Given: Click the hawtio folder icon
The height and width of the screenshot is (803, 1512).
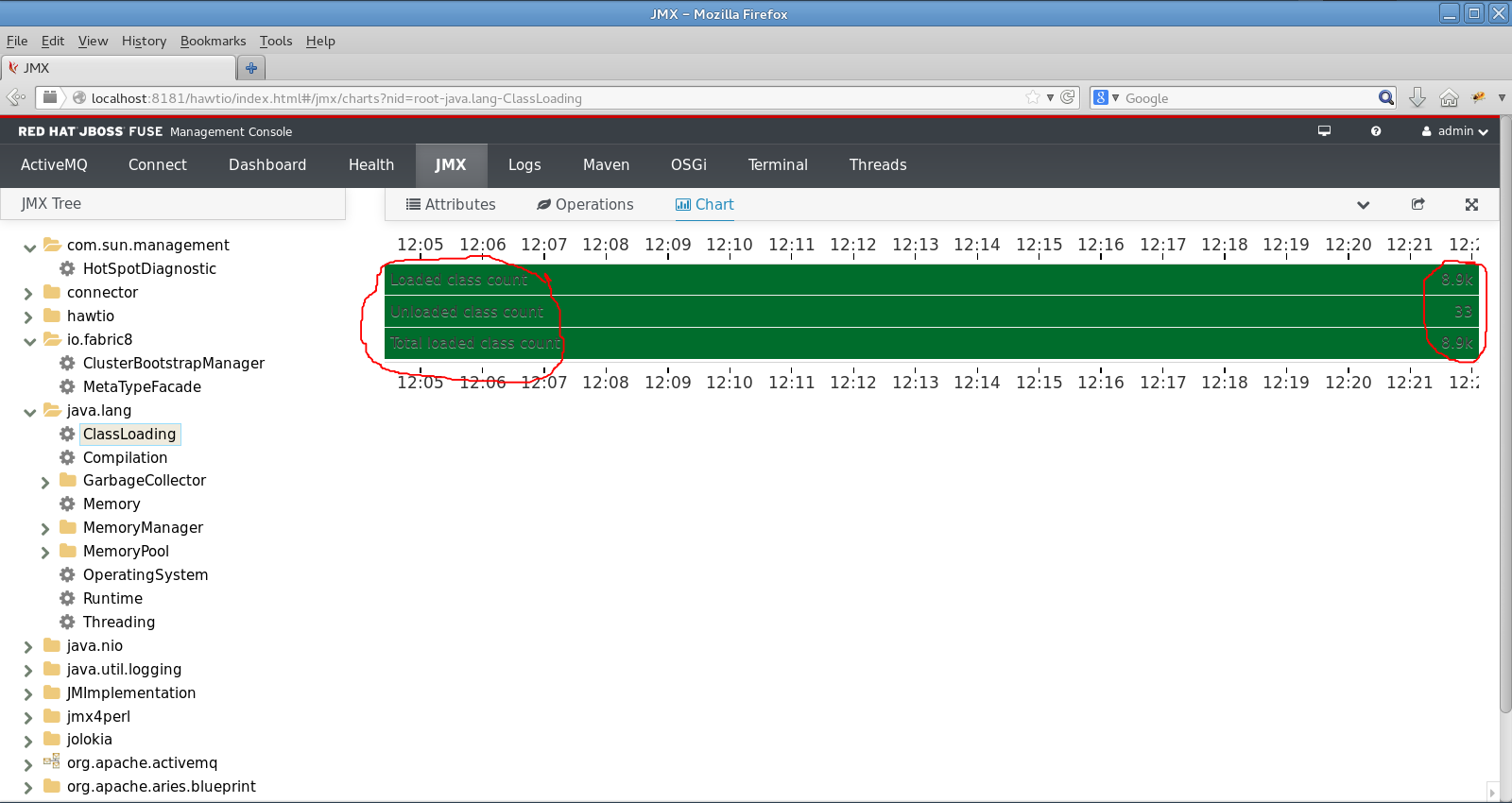Looking at the screenshot, I should [x=52, y=316].
